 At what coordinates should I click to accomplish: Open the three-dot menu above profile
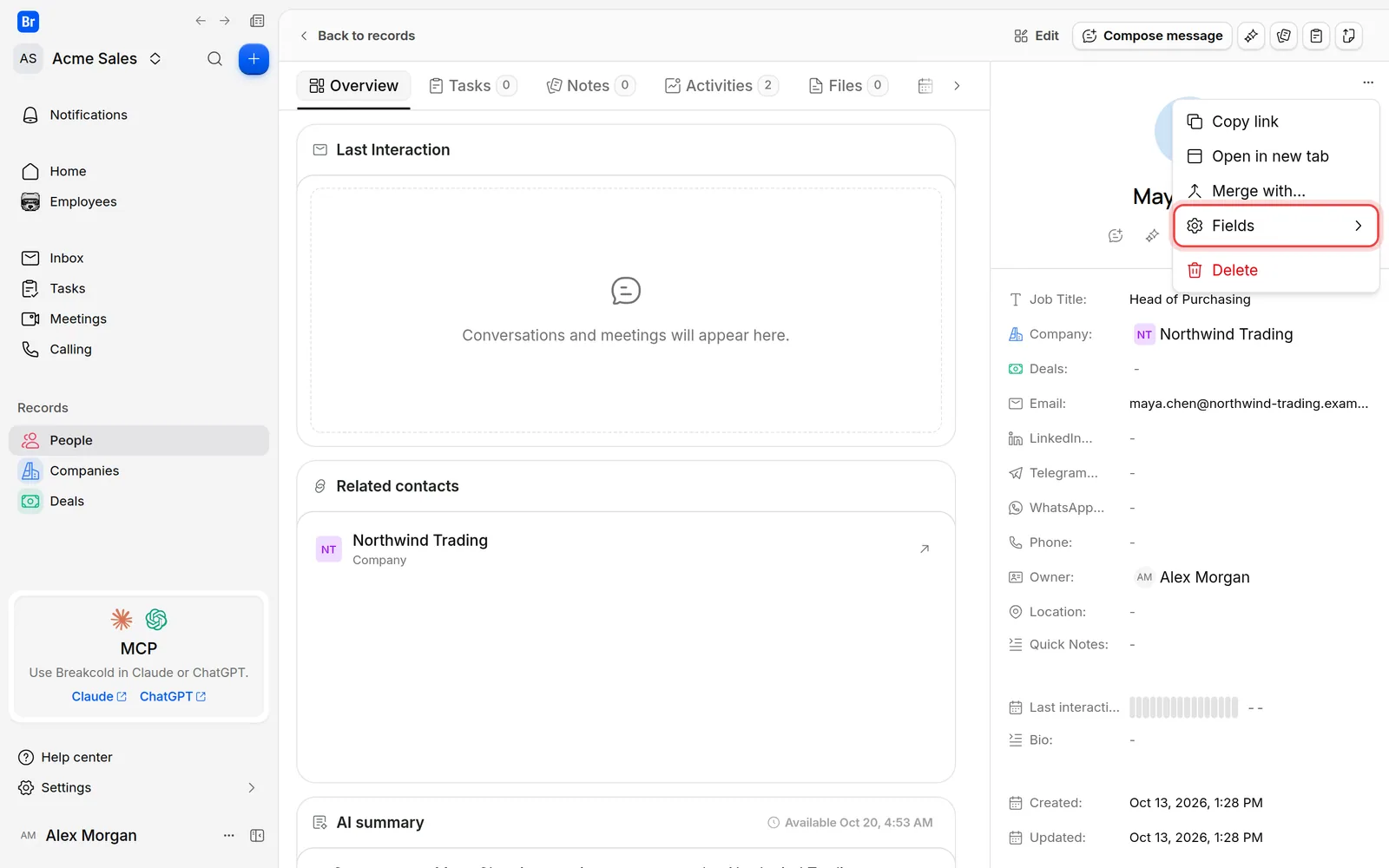pyautogui.click(x=1368, y=82)
